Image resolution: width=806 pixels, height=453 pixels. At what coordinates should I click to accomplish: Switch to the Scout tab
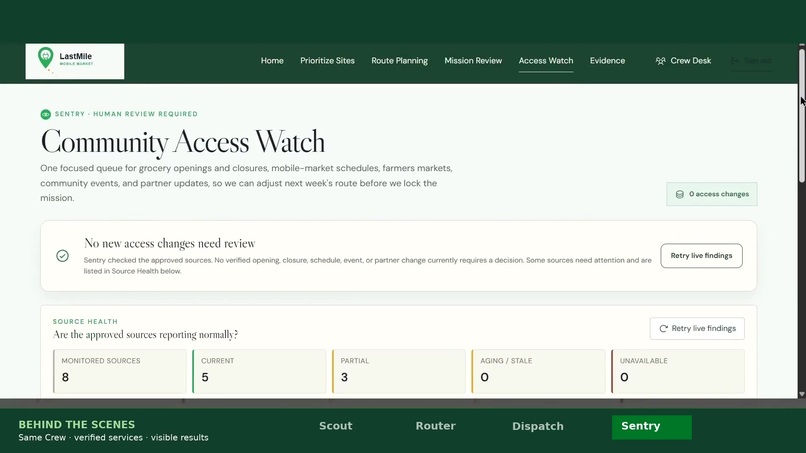[x=336, y=426]
